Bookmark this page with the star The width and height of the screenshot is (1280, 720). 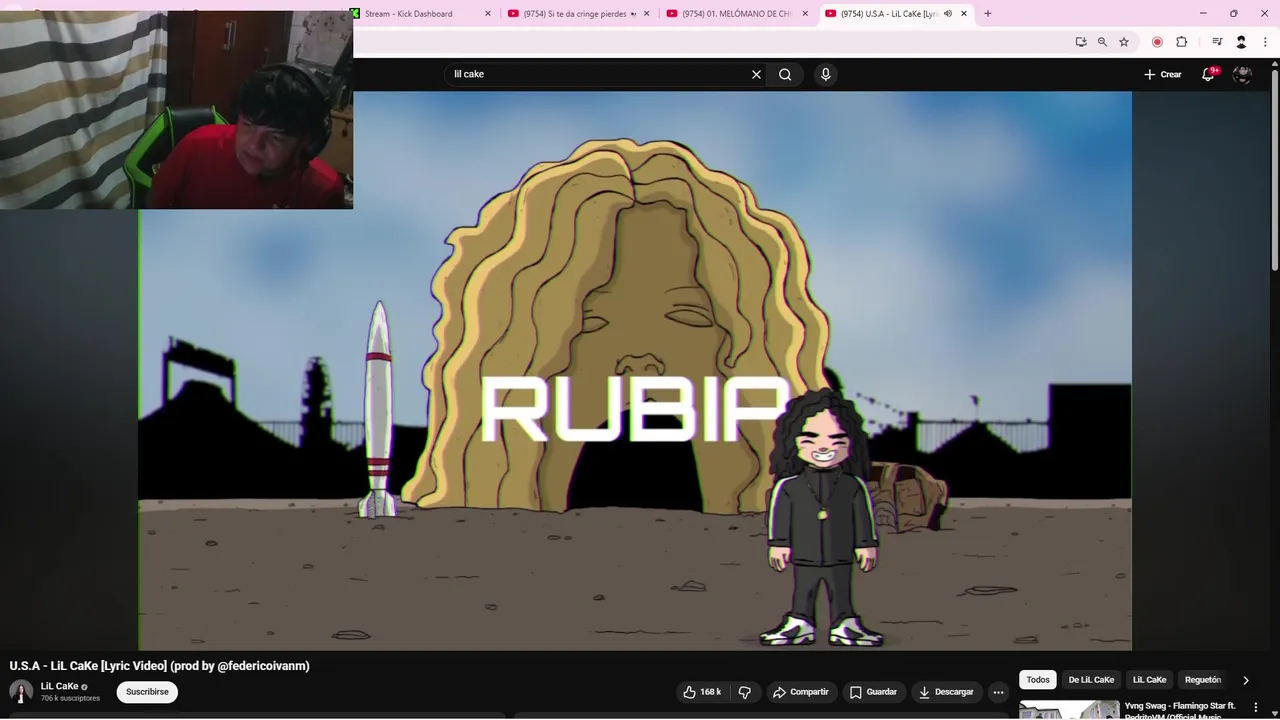1124,42
